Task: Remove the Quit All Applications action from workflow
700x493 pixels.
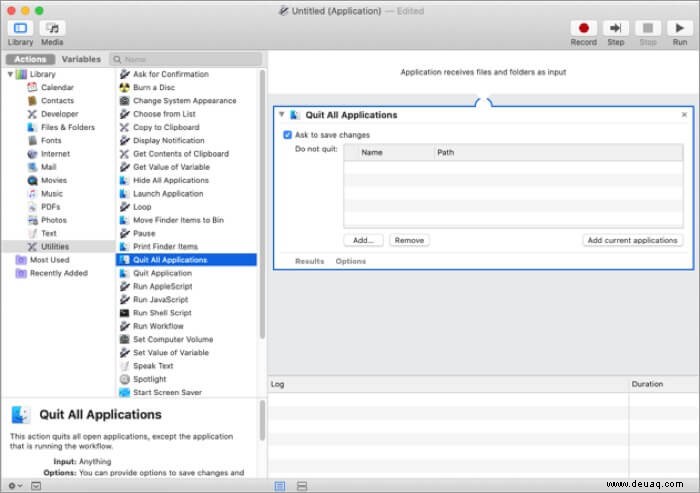Action: [x=684, y=115]
